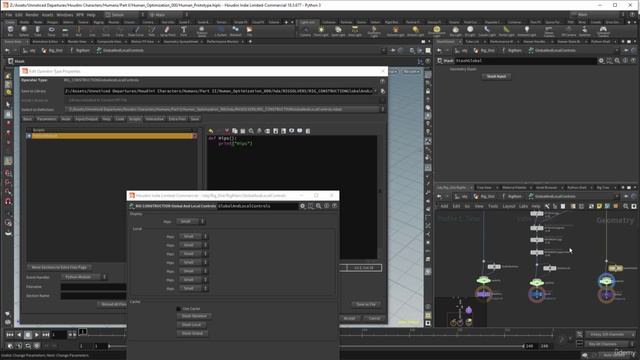This screenshot has width=640, height=360.
Task: Select the Spray Paint shelf tool
Action: click(167, 31)
